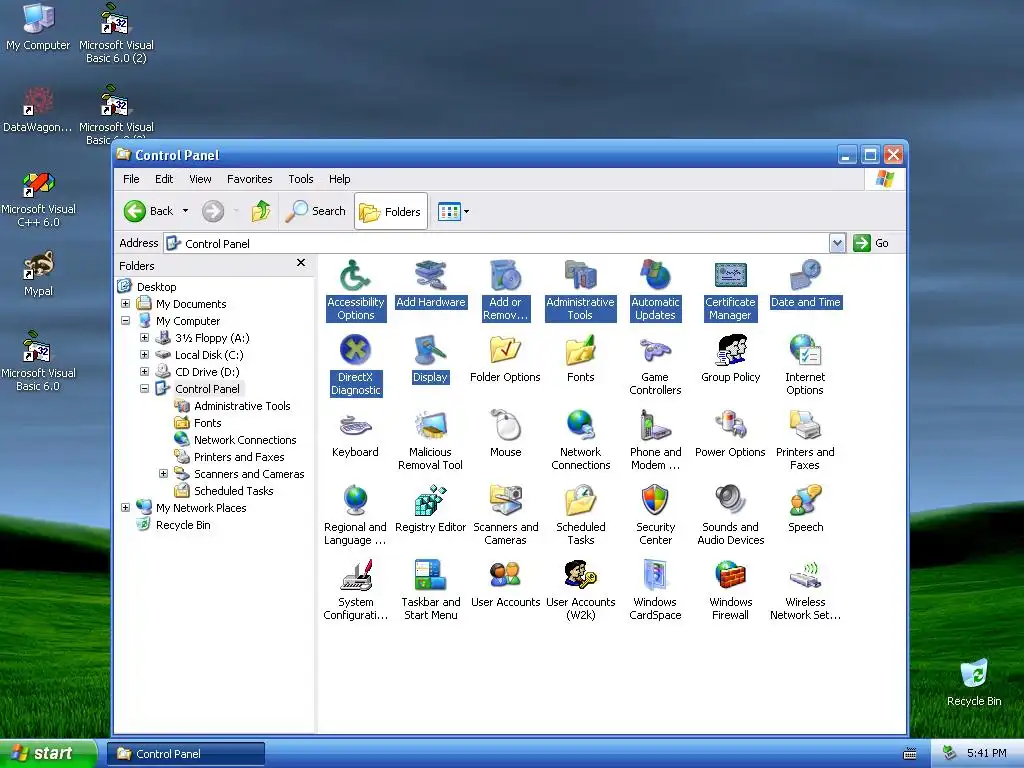Click the Go button

pyautogui.click(x=871, y=243)
